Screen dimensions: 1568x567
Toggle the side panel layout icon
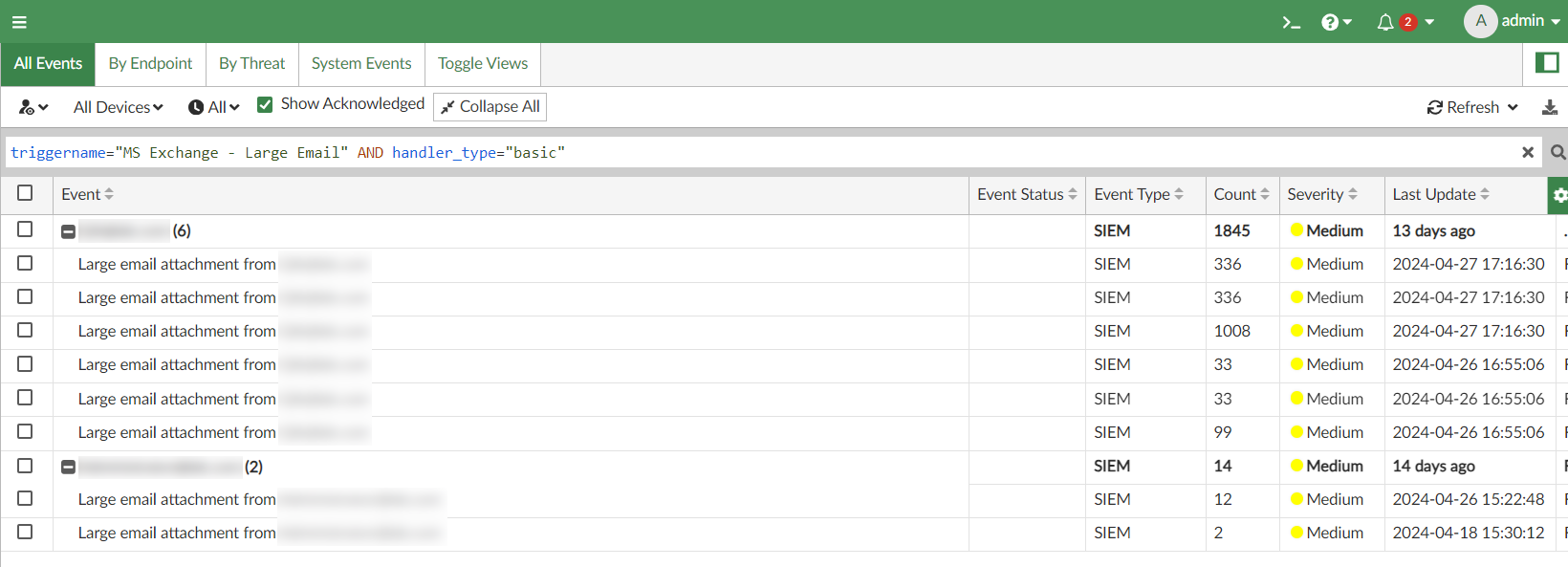click(x=1546, y=63)
